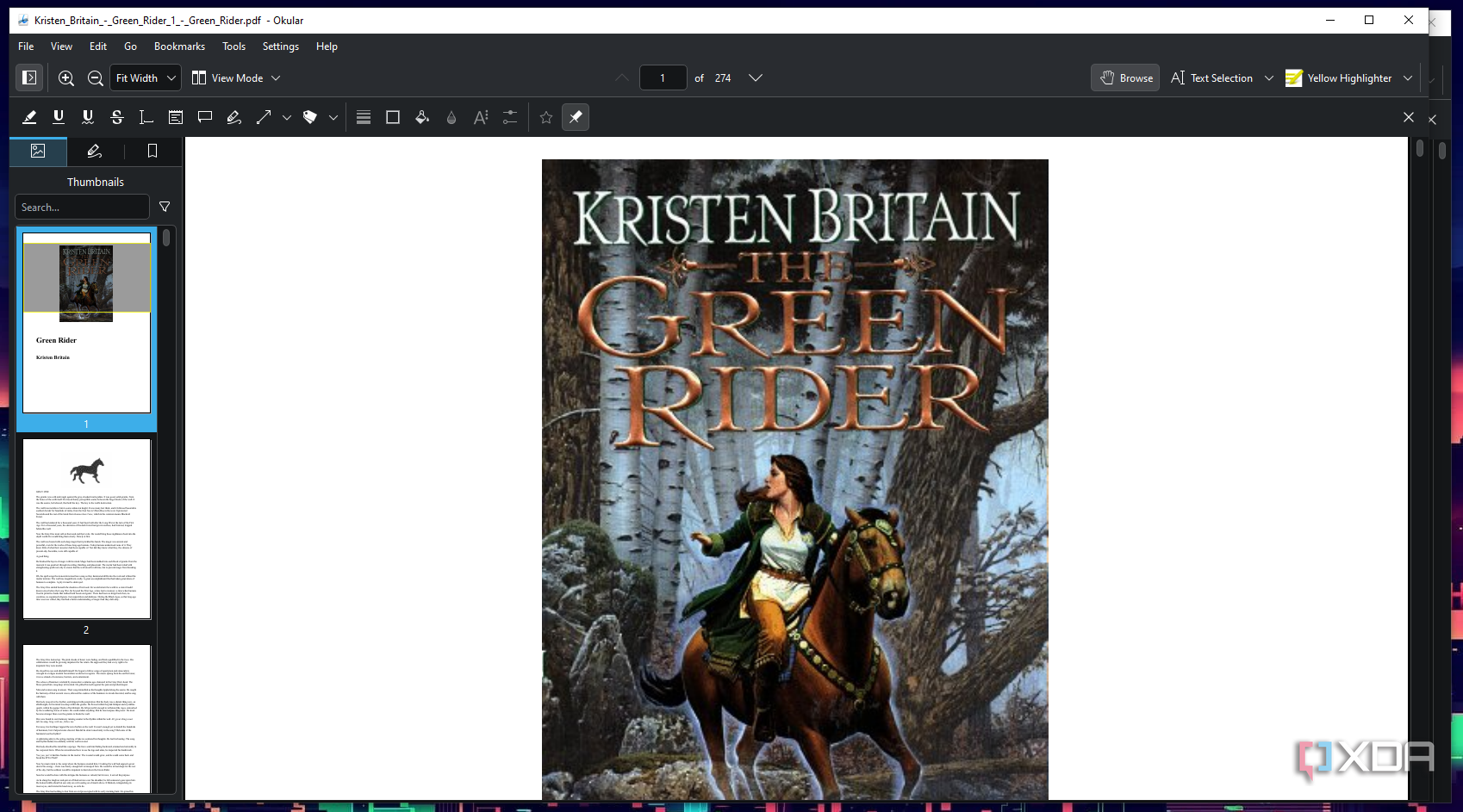Screen dimensions: 1463x812
Task: Click the page number field showing 1
Action: pos(663,77)
